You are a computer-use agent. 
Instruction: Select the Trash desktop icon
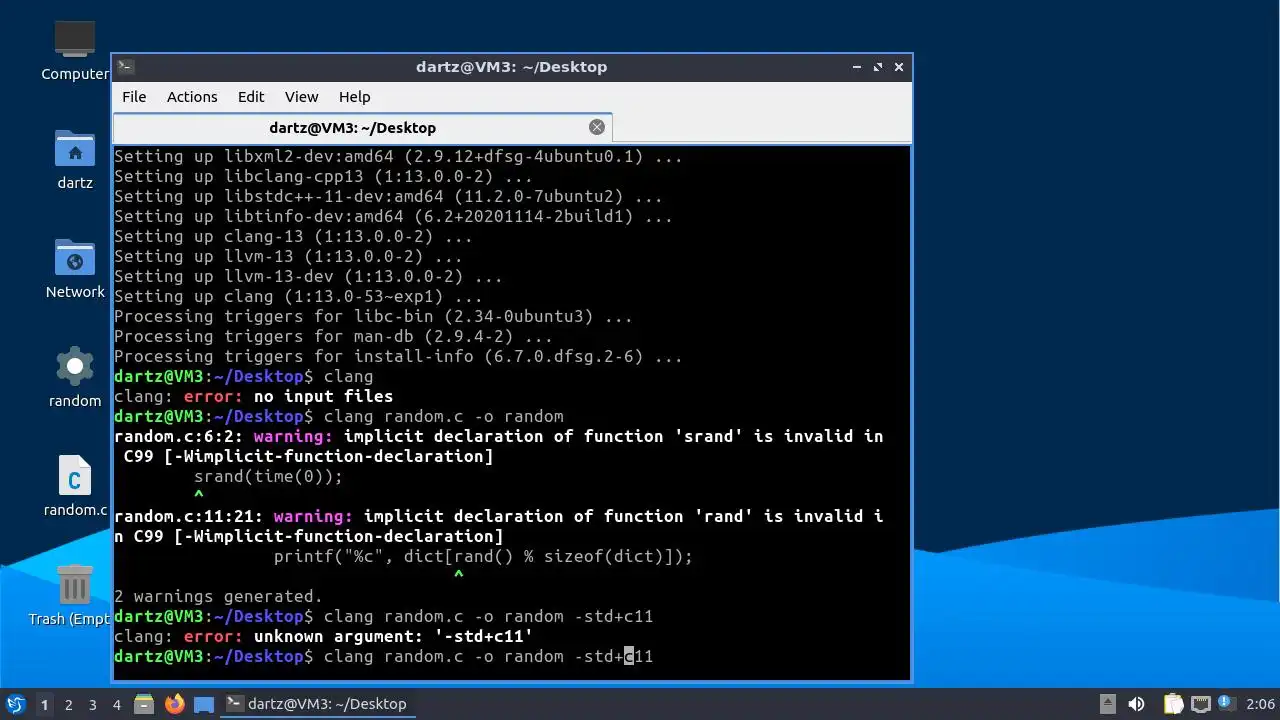[x=75, y=595]
